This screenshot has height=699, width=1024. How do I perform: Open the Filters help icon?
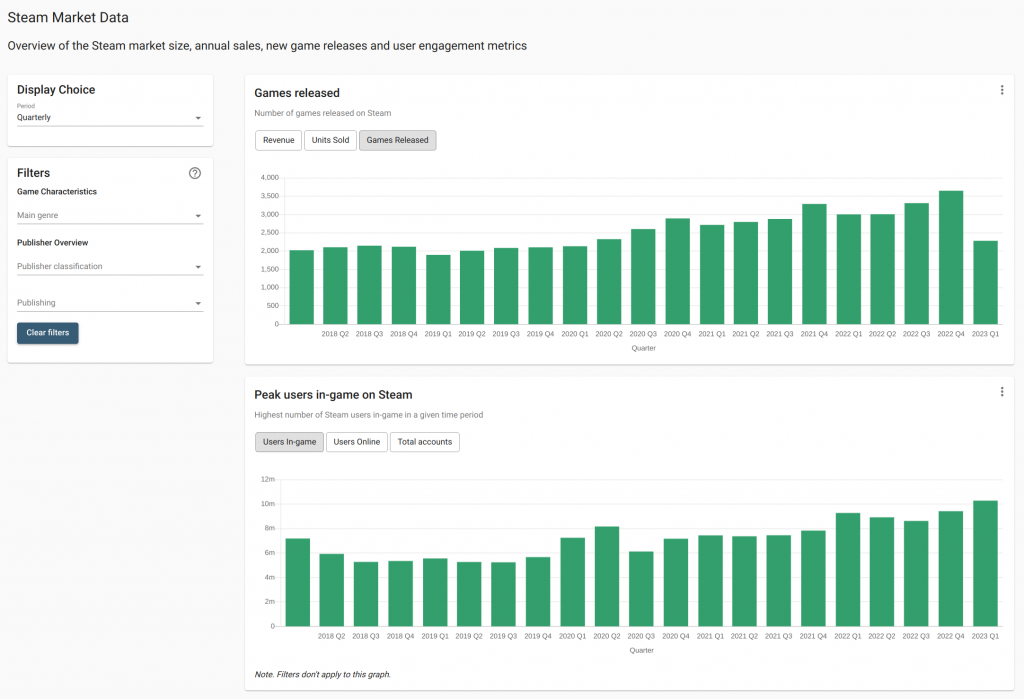195,173
